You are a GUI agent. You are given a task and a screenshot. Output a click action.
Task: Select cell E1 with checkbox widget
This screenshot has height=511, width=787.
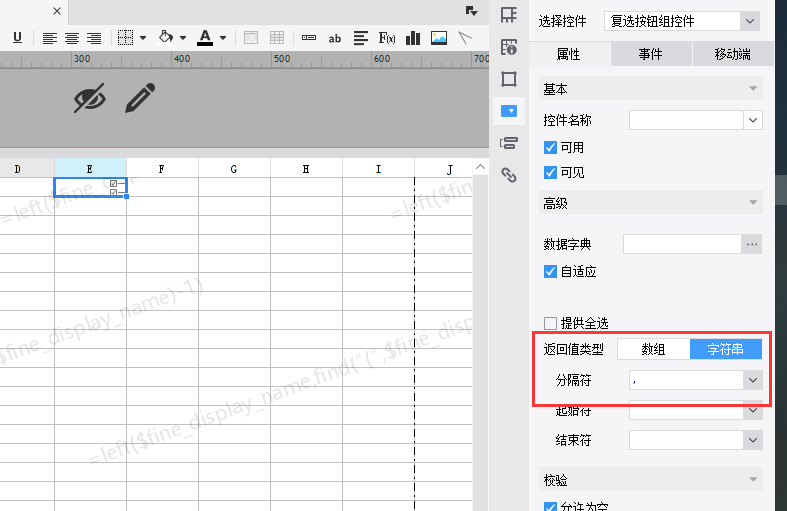pos(90,187)
